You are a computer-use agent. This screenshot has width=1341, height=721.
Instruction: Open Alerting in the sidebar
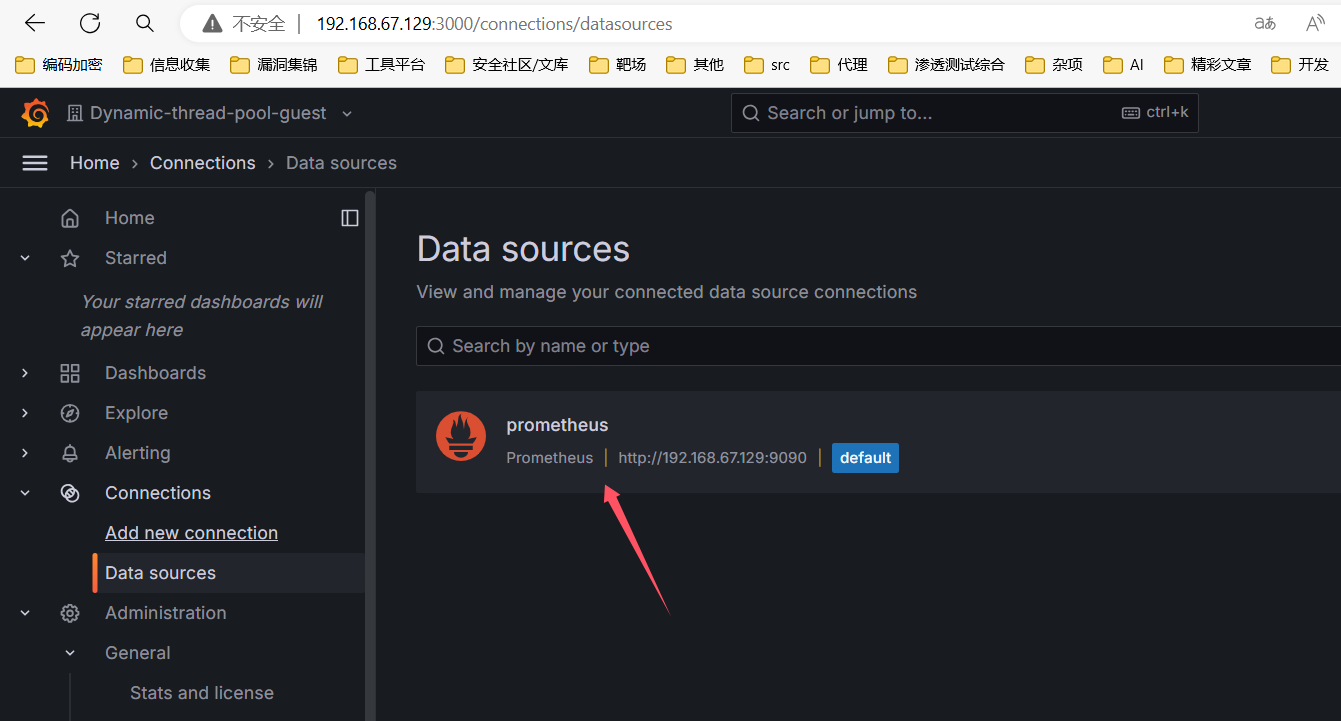(137, 453)
